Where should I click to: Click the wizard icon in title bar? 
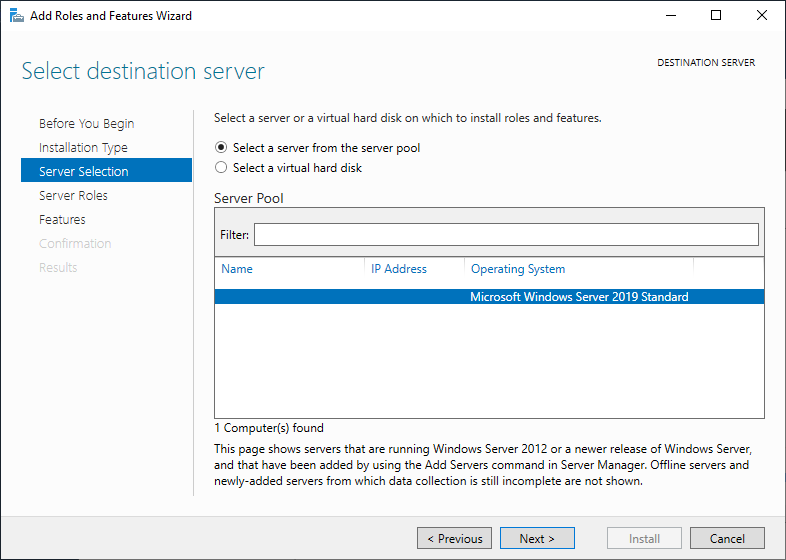(x=16, y=15)
